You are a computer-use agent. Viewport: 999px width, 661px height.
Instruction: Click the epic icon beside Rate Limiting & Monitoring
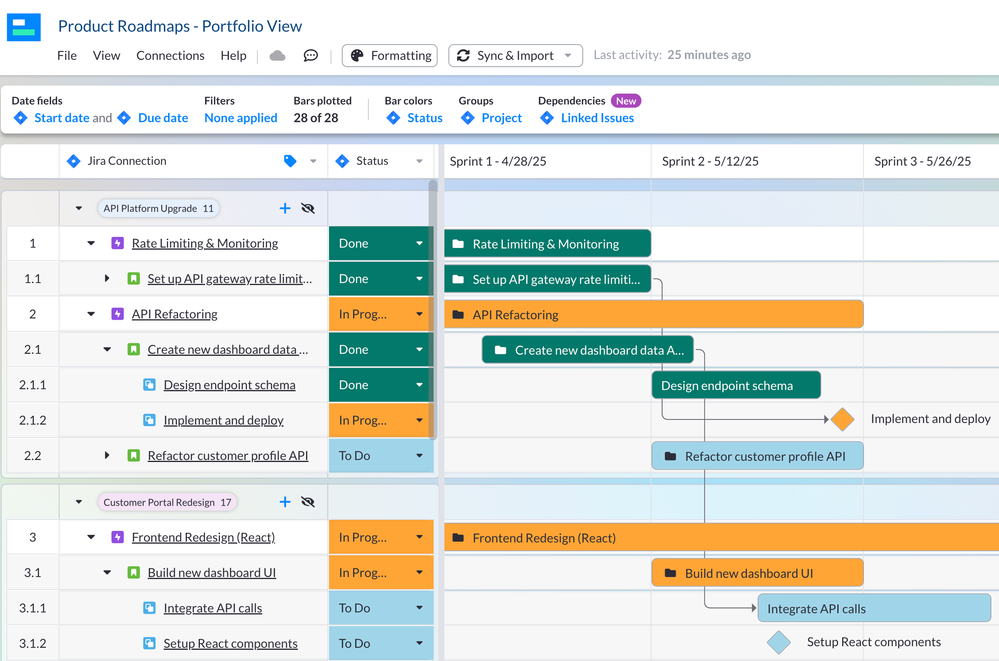(117, 243)
